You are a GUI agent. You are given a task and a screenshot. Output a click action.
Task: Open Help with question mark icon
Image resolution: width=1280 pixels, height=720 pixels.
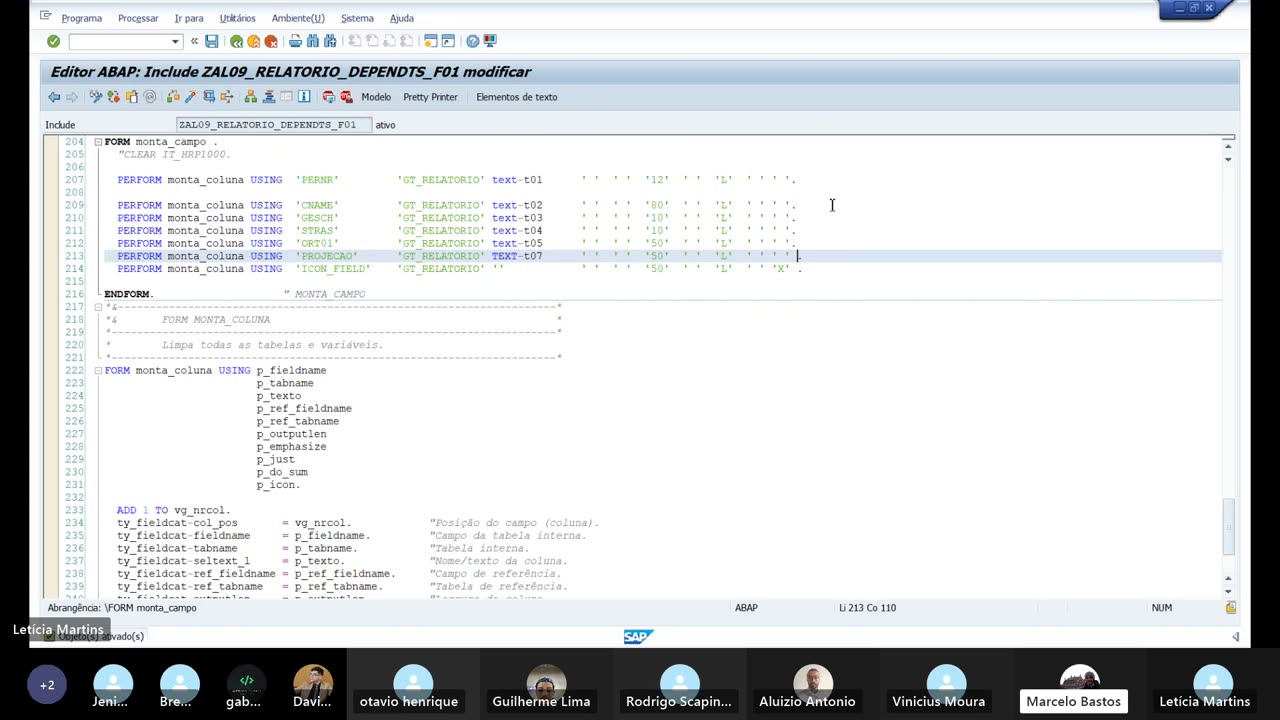472,41
